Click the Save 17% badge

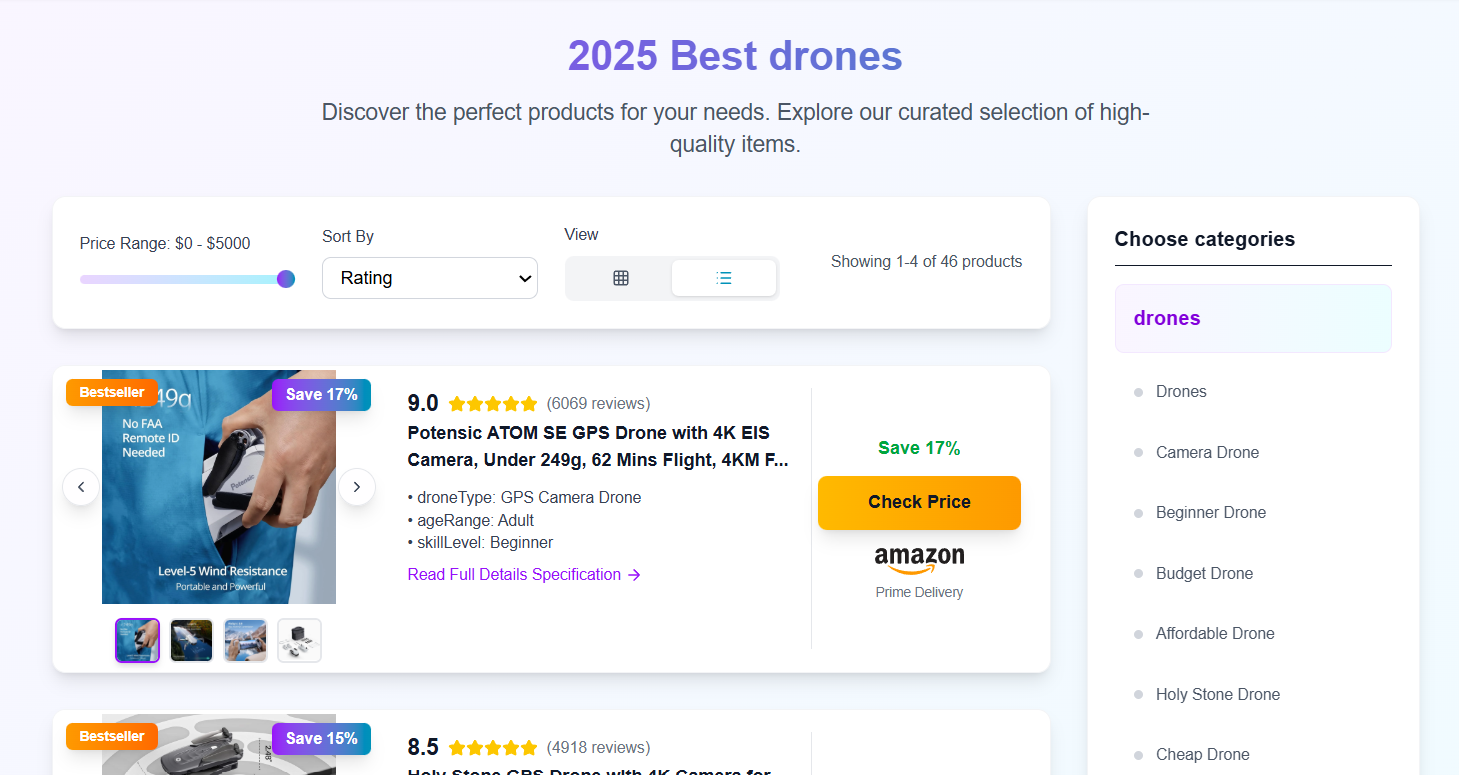320,395
